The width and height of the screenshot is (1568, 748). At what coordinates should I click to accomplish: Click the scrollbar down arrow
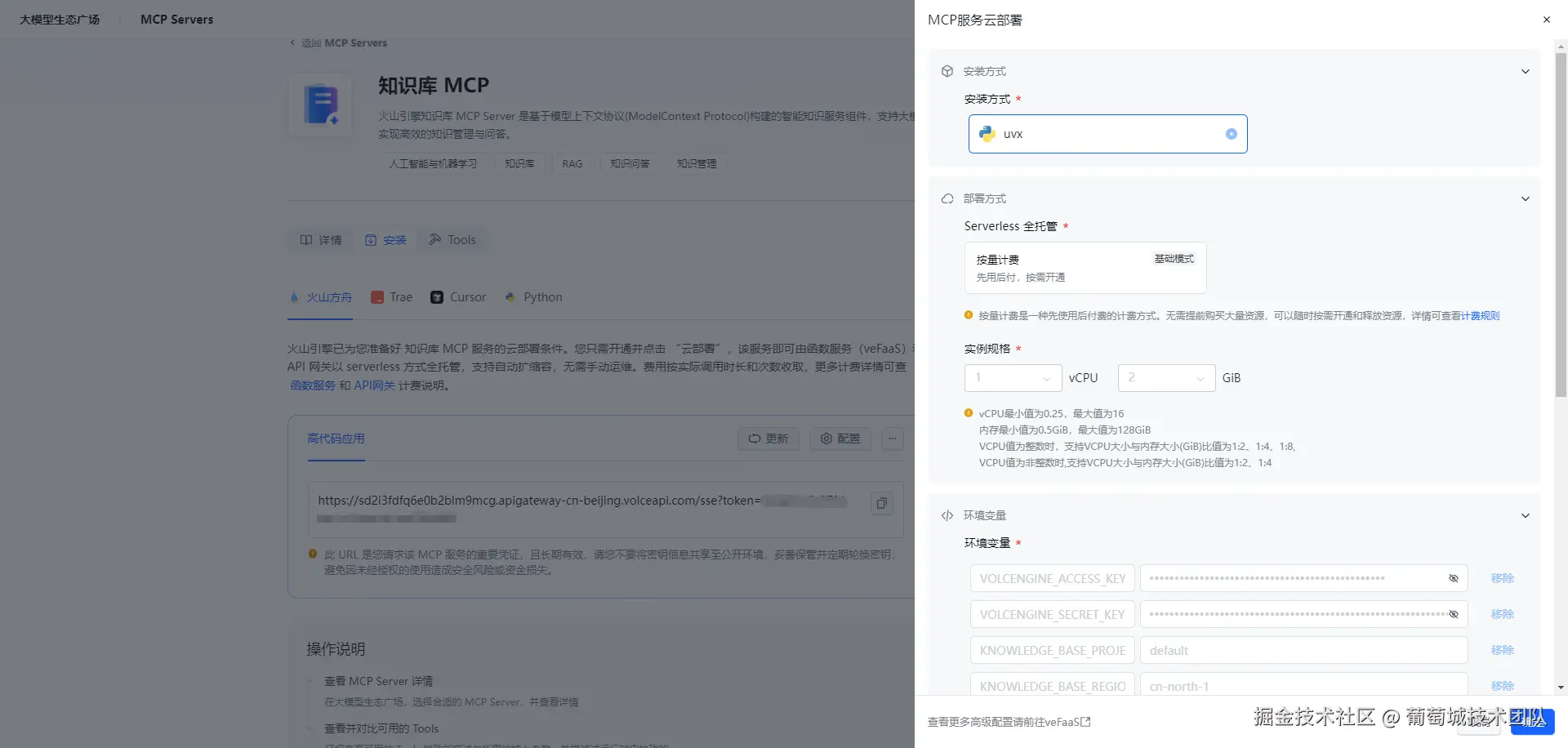1561,688
